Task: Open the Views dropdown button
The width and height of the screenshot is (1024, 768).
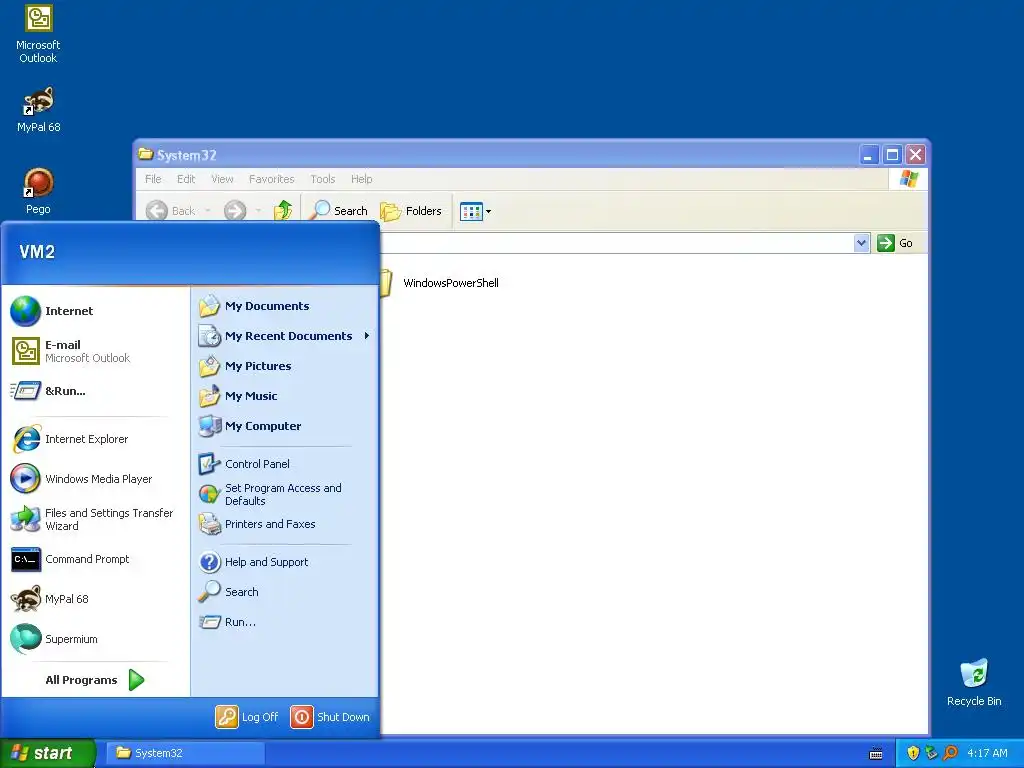Action: click(x=475, y=211)
